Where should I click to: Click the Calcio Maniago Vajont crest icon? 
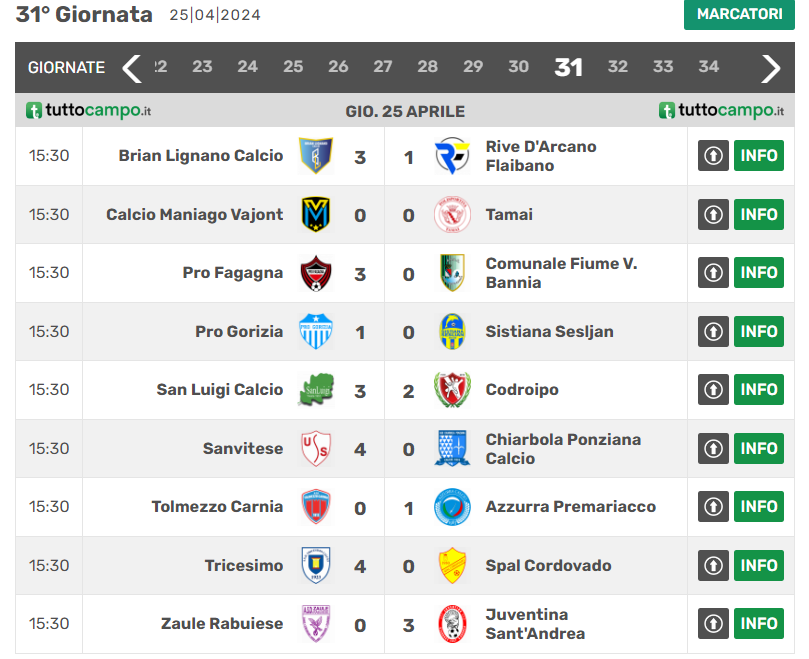pos(316,214)
